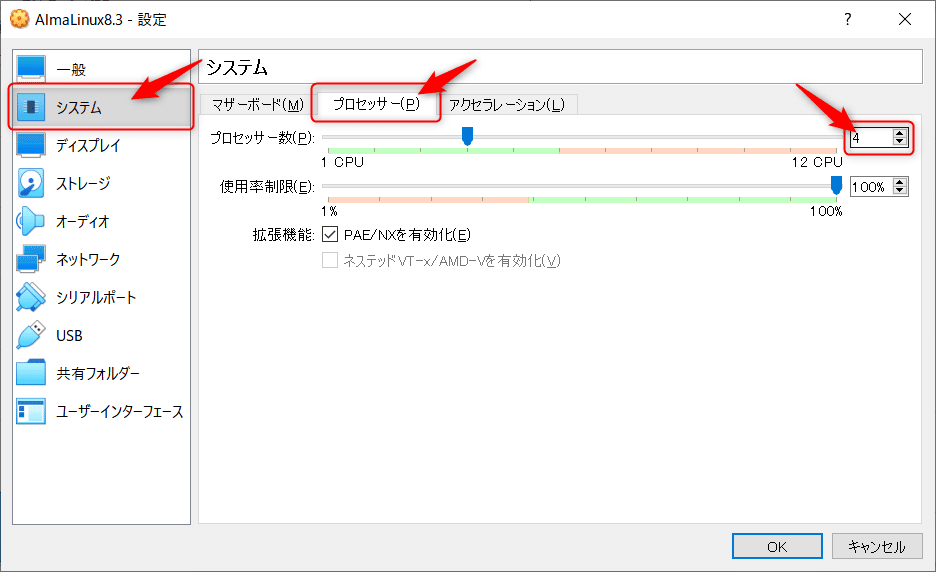Open the 一般 (General) settings icon
Image resolution: width=936 pixels, height=572 pixels.
(31, 69)
